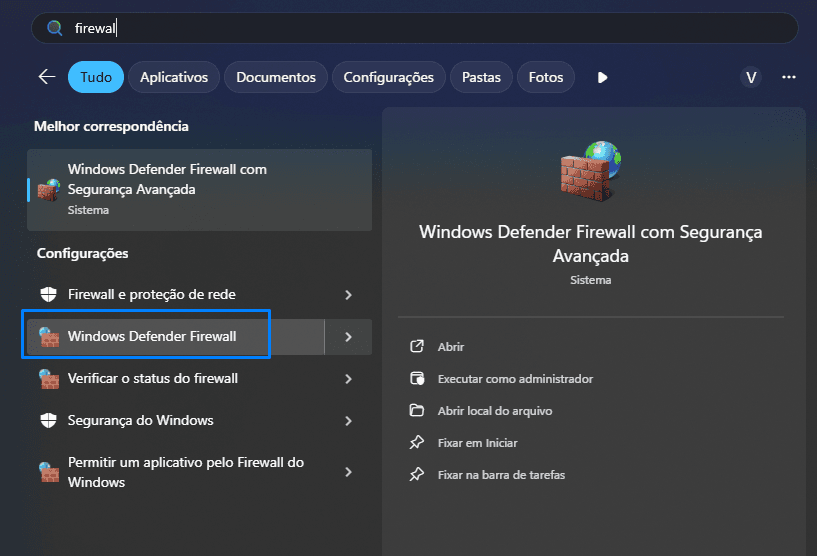Image resolution: width=817 pixels, height=556 pixels.
Task: Switch to the Configurações filter tab
Action: [x=388, y=77]
